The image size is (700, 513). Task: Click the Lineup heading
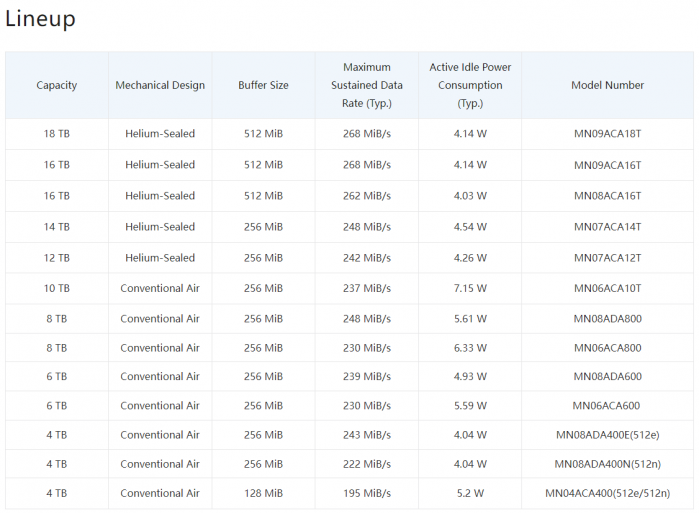40,19
